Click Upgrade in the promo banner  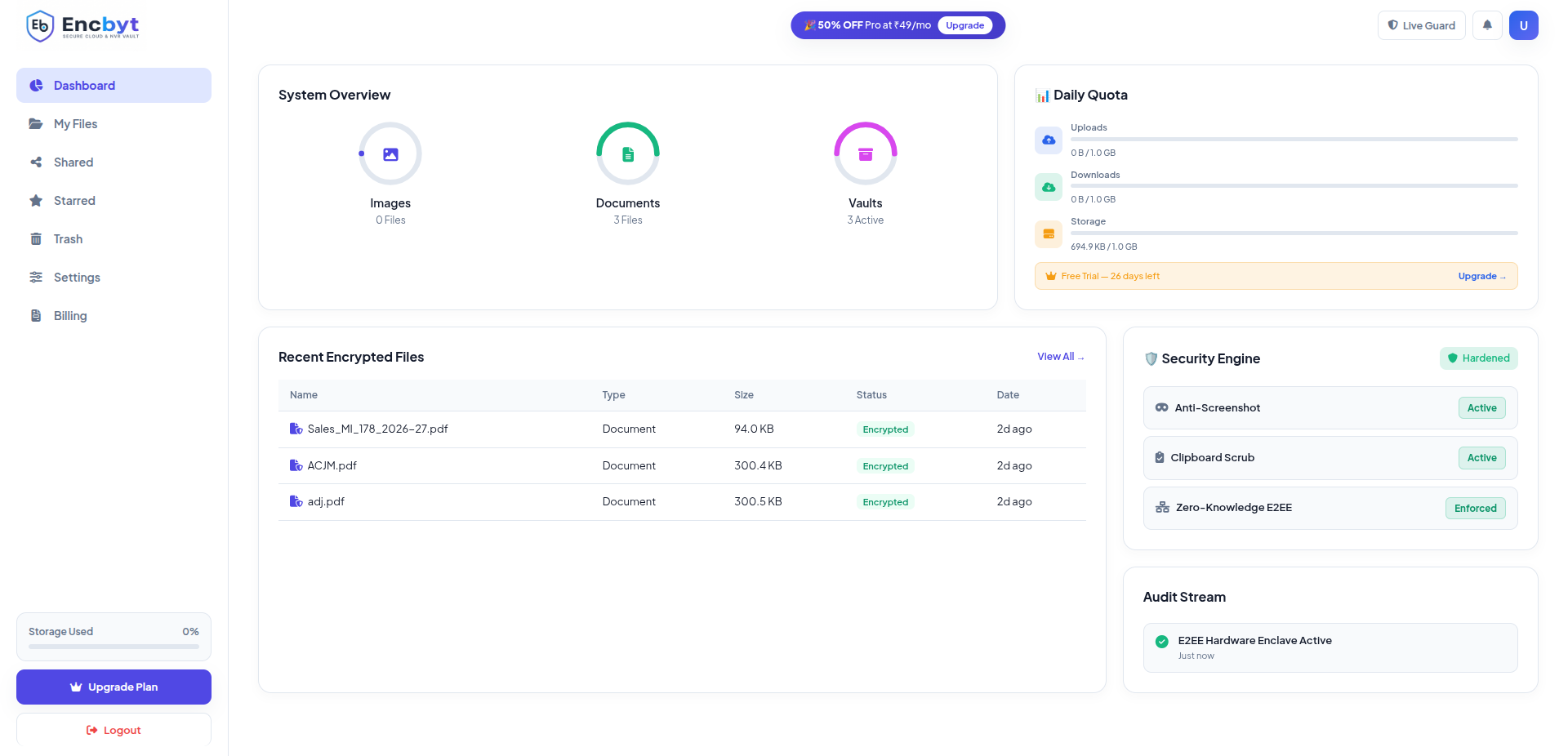[964, 25]
